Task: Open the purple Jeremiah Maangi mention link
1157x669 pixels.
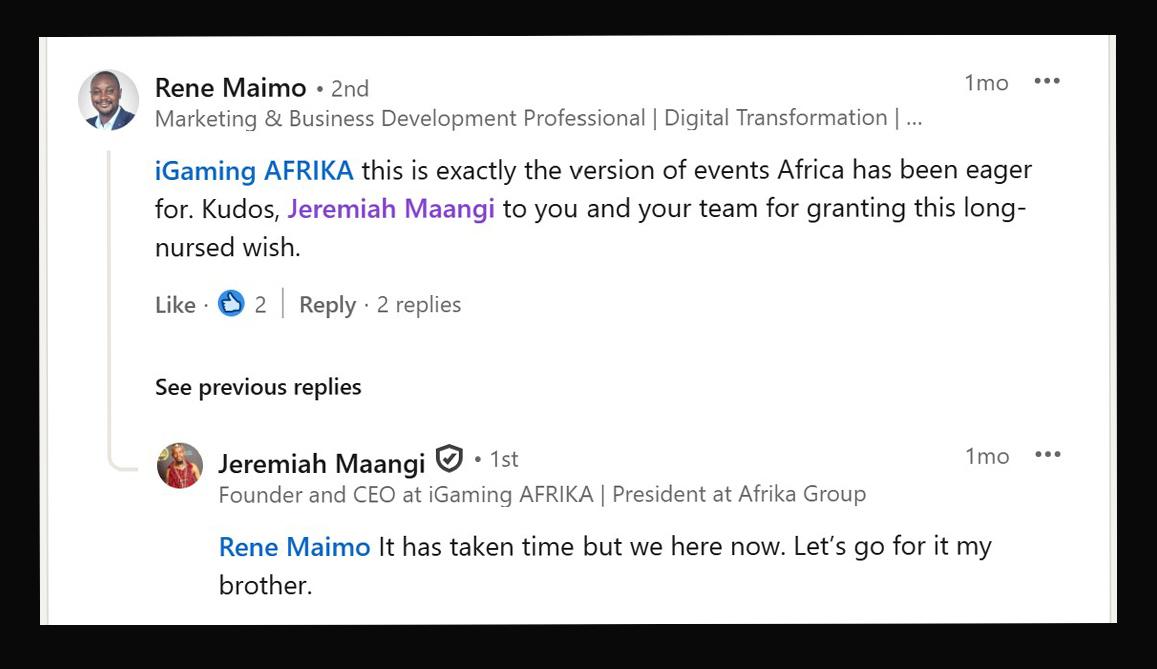Action: click(391, 209)
